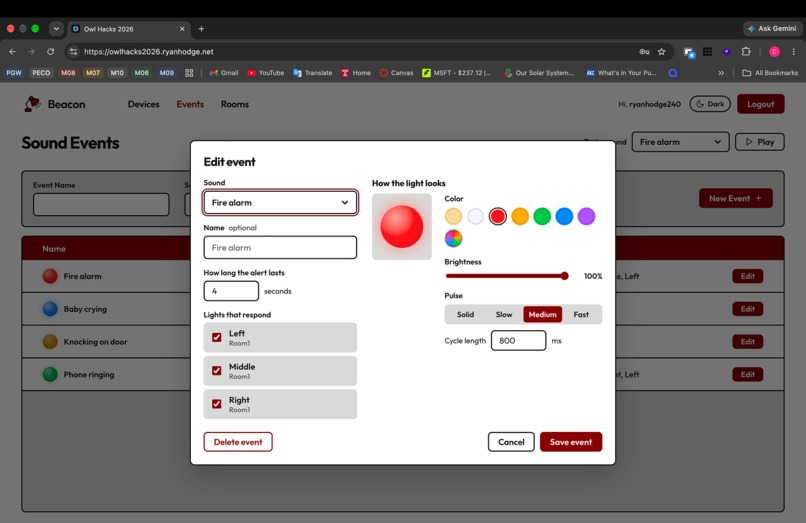
Task: Open the What's in Your Pu... bookmark
Action: point(621,73)
